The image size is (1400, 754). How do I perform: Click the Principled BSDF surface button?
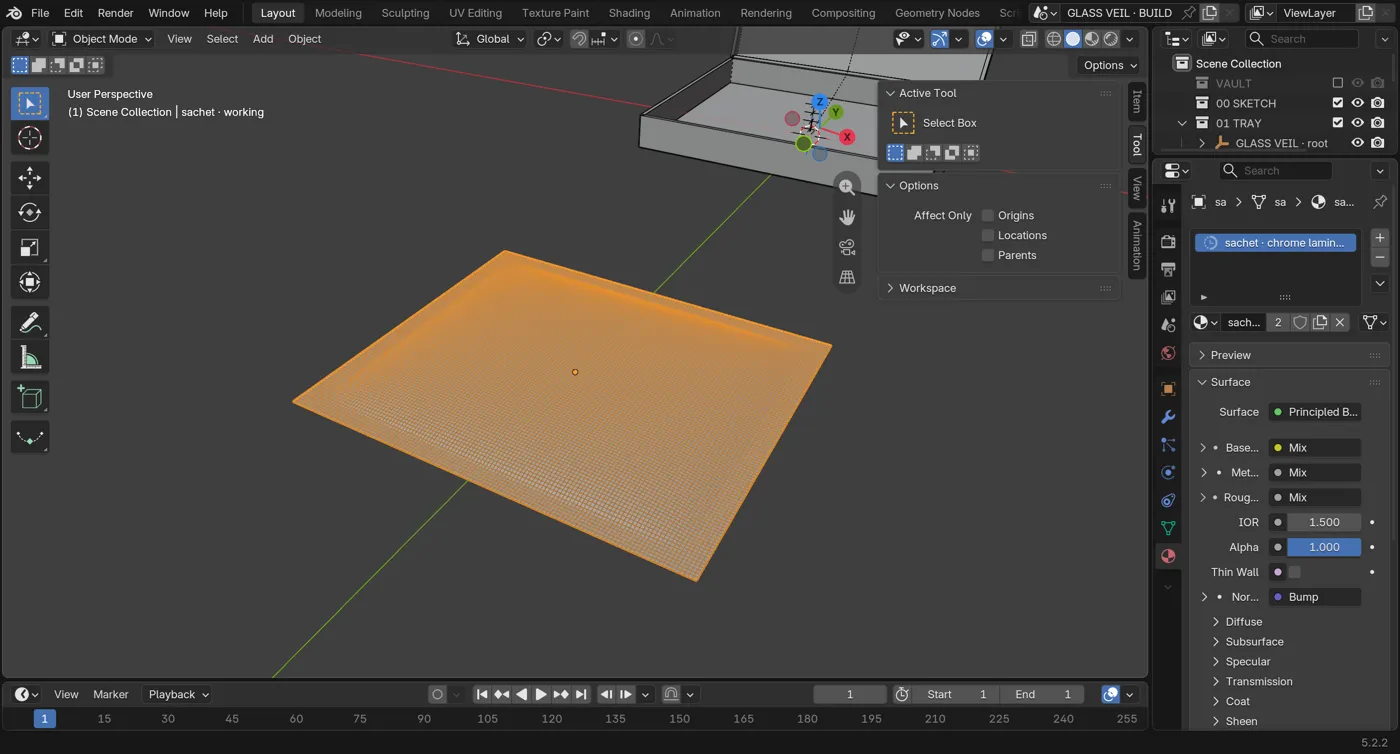(x=1314, y=412)
